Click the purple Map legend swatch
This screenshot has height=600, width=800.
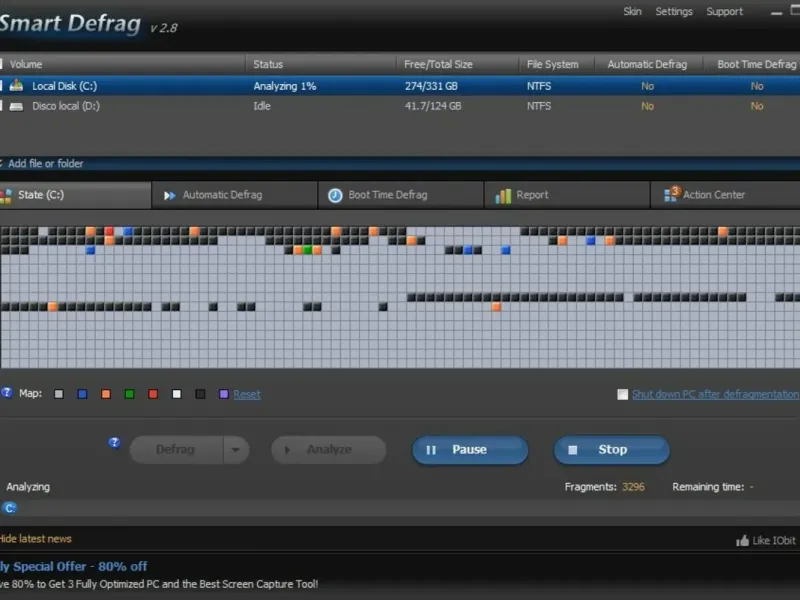(x=223, y=394)
